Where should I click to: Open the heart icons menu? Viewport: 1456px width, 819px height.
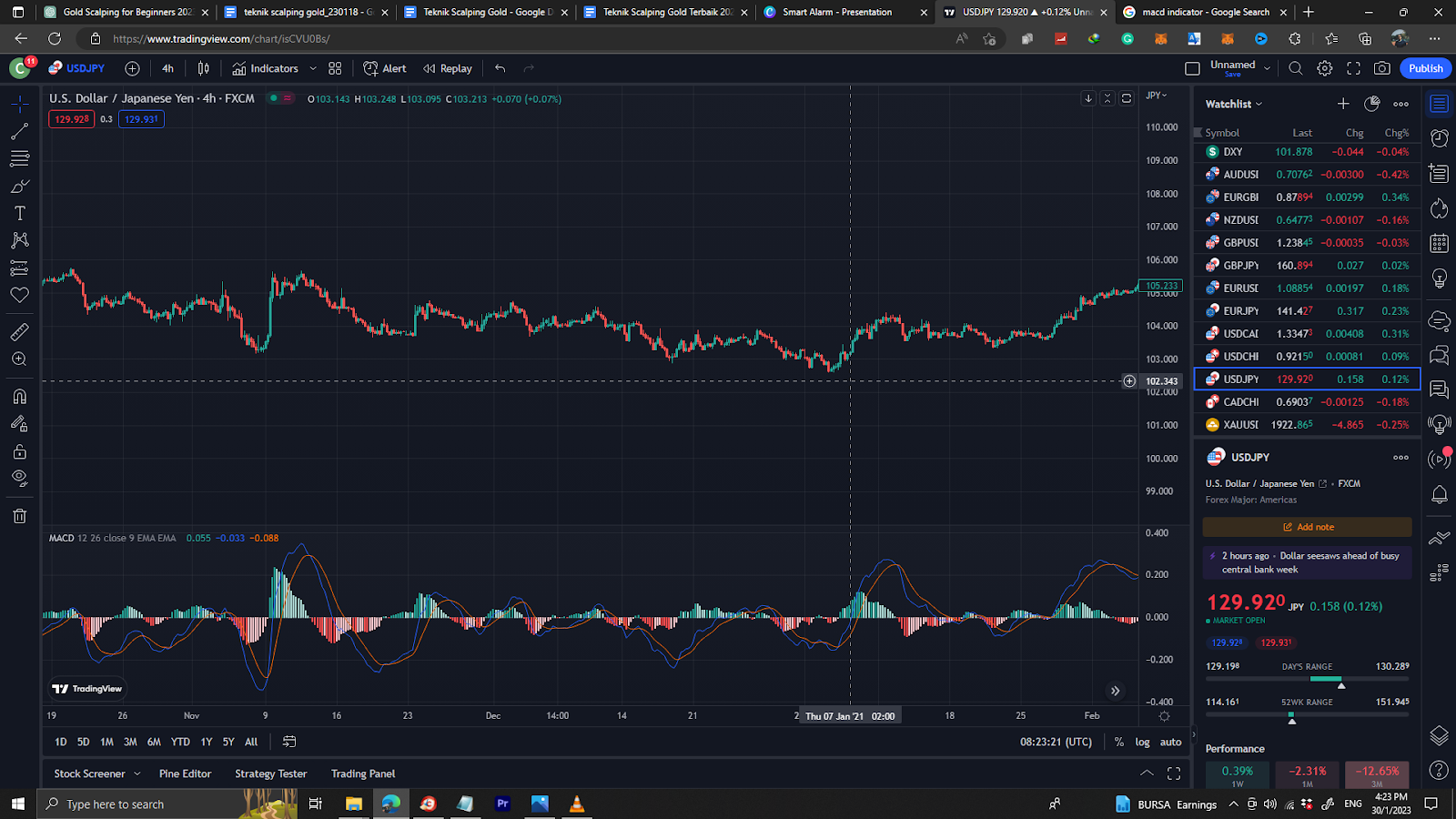[19, 295]
